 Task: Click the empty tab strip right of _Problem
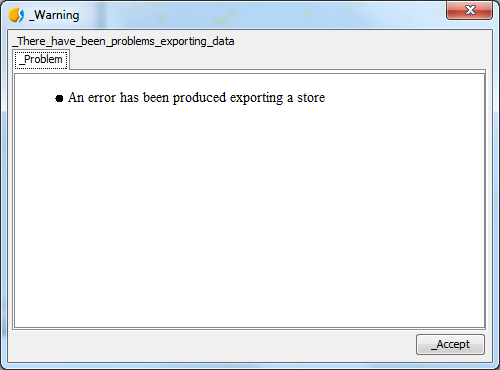[x=277, y=60]
